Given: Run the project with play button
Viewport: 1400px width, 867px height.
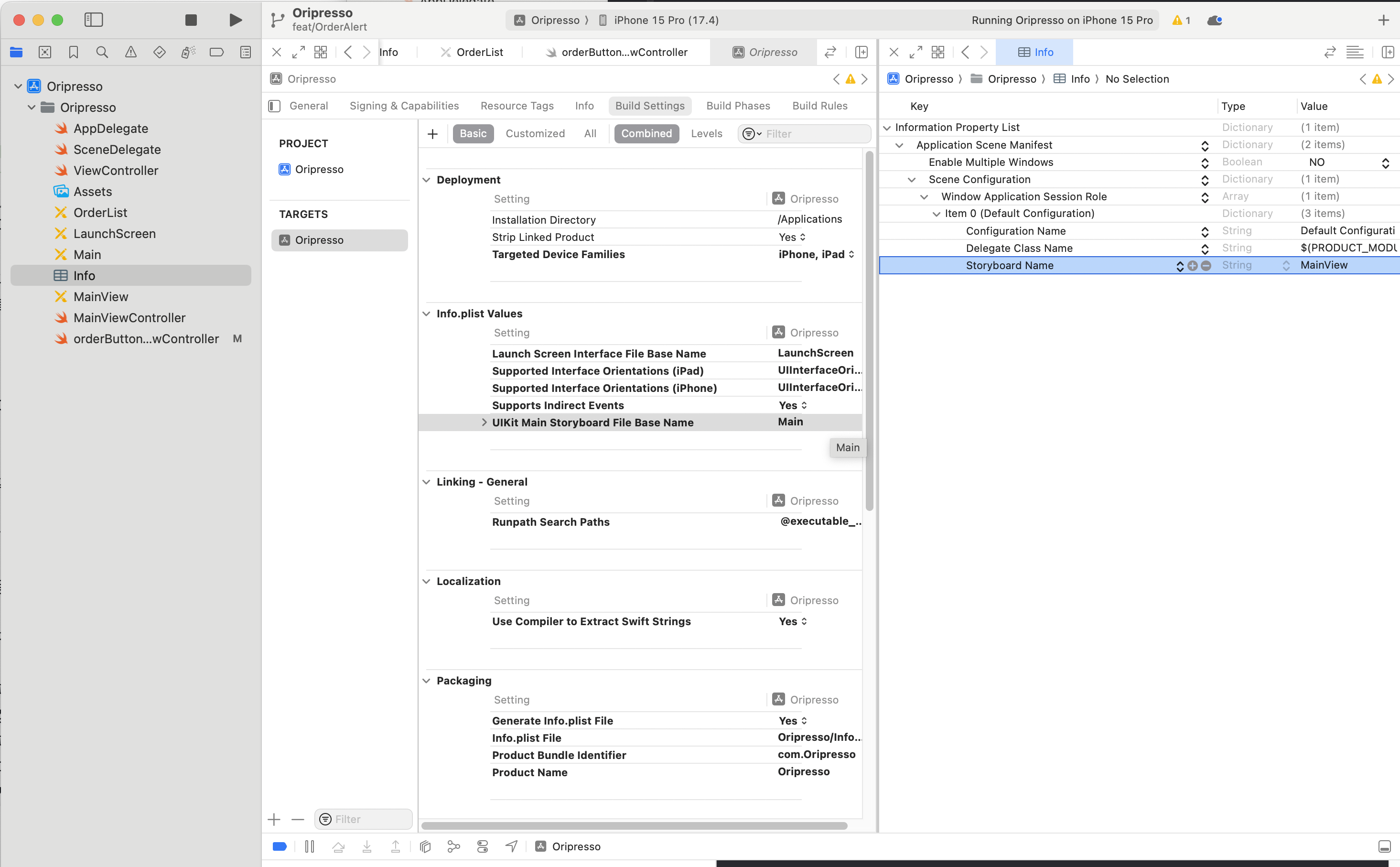Looking at the screenshot, I should pos(235,20).
